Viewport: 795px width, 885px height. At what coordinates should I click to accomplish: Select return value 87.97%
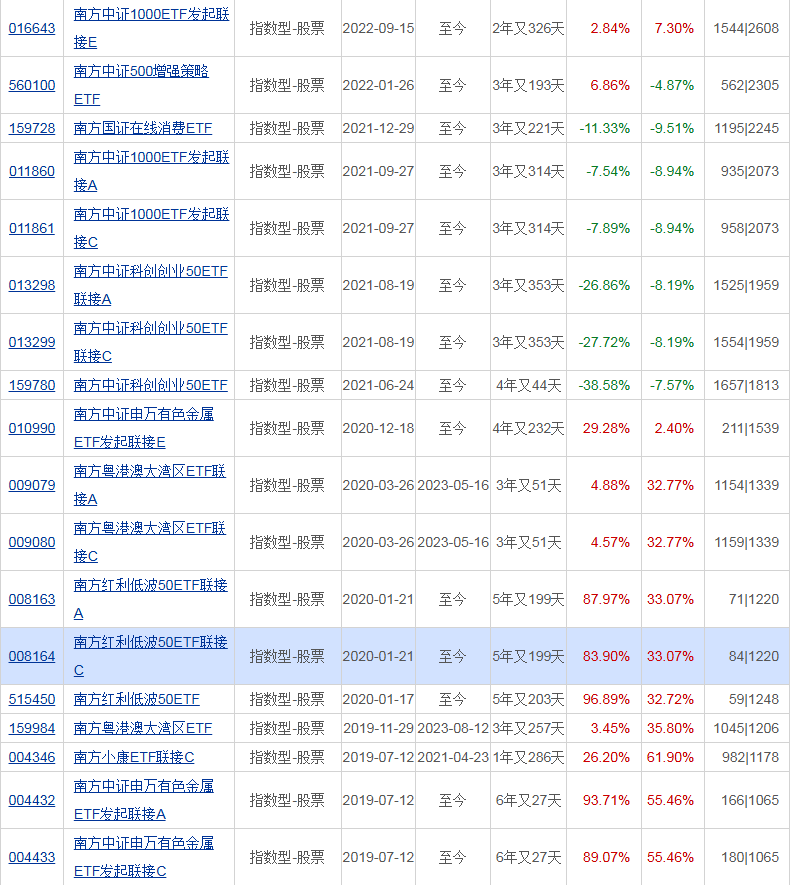pyautogui.click(x=606, y=599)
